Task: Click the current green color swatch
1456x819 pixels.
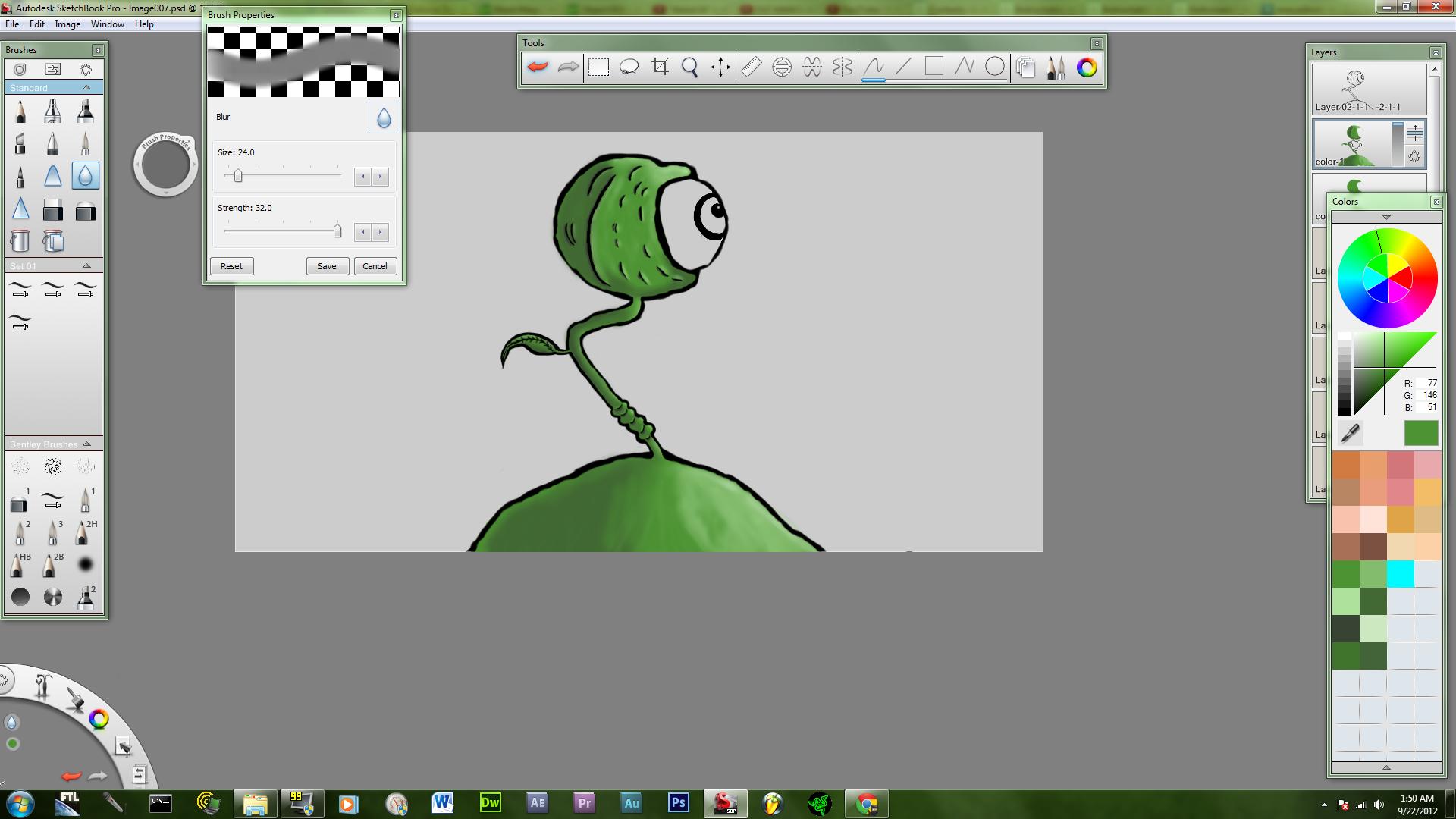Action: (x=1421, y=433)
